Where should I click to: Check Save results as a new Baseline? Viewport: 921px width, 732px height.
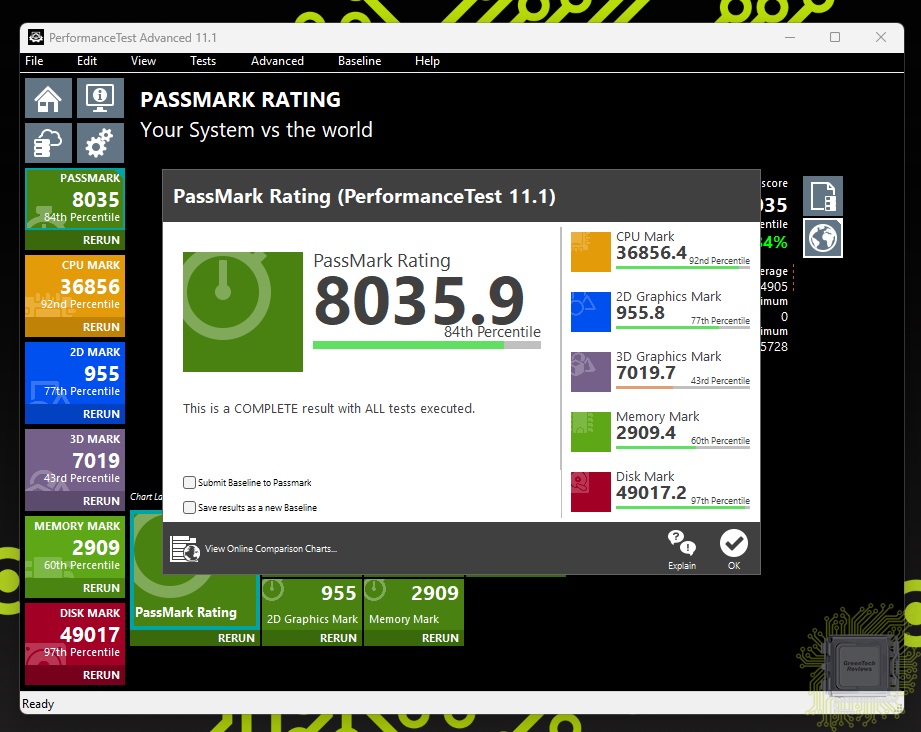point(190,507)
